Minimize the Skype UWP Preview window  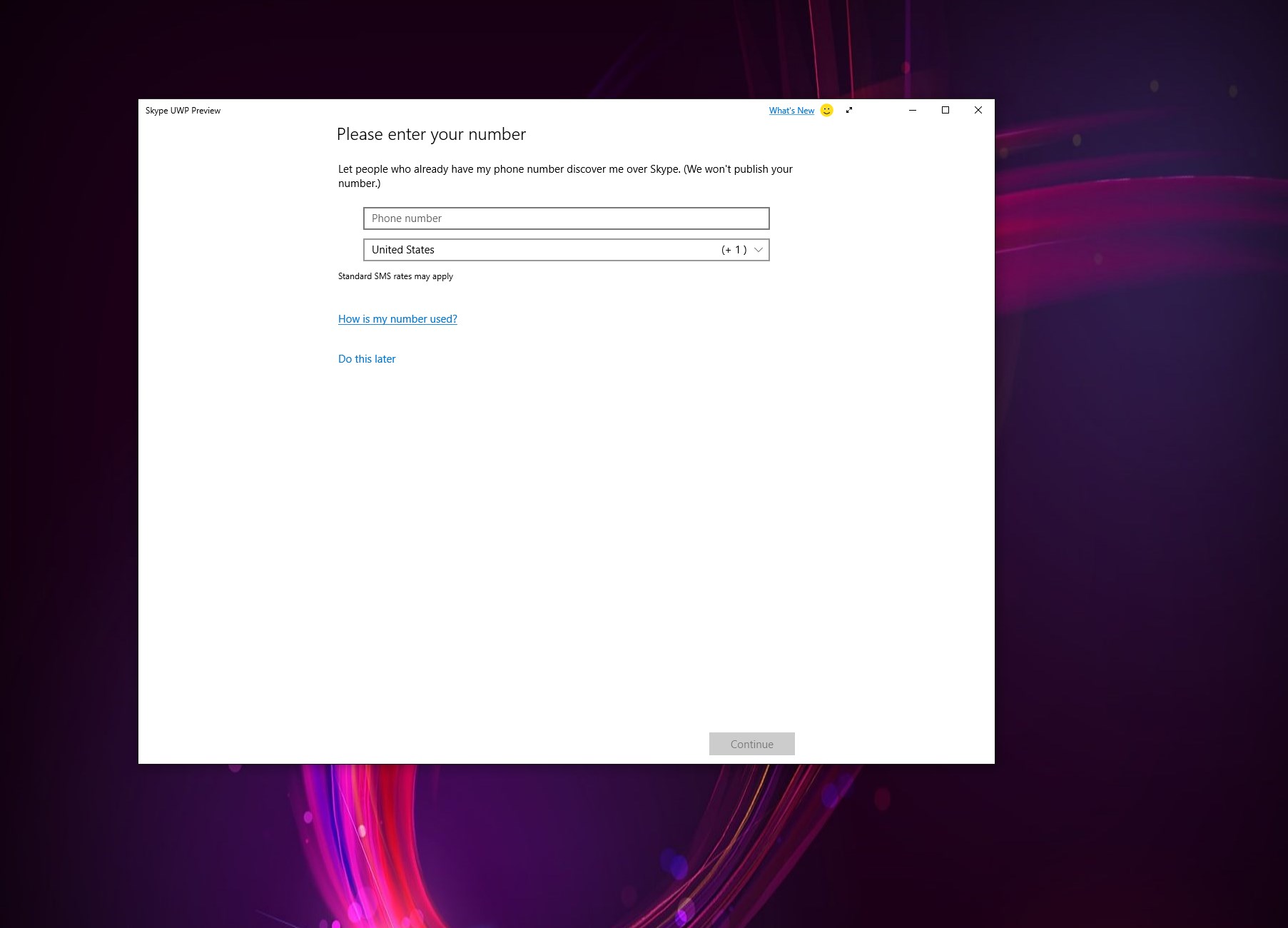(x=912, y=110)
